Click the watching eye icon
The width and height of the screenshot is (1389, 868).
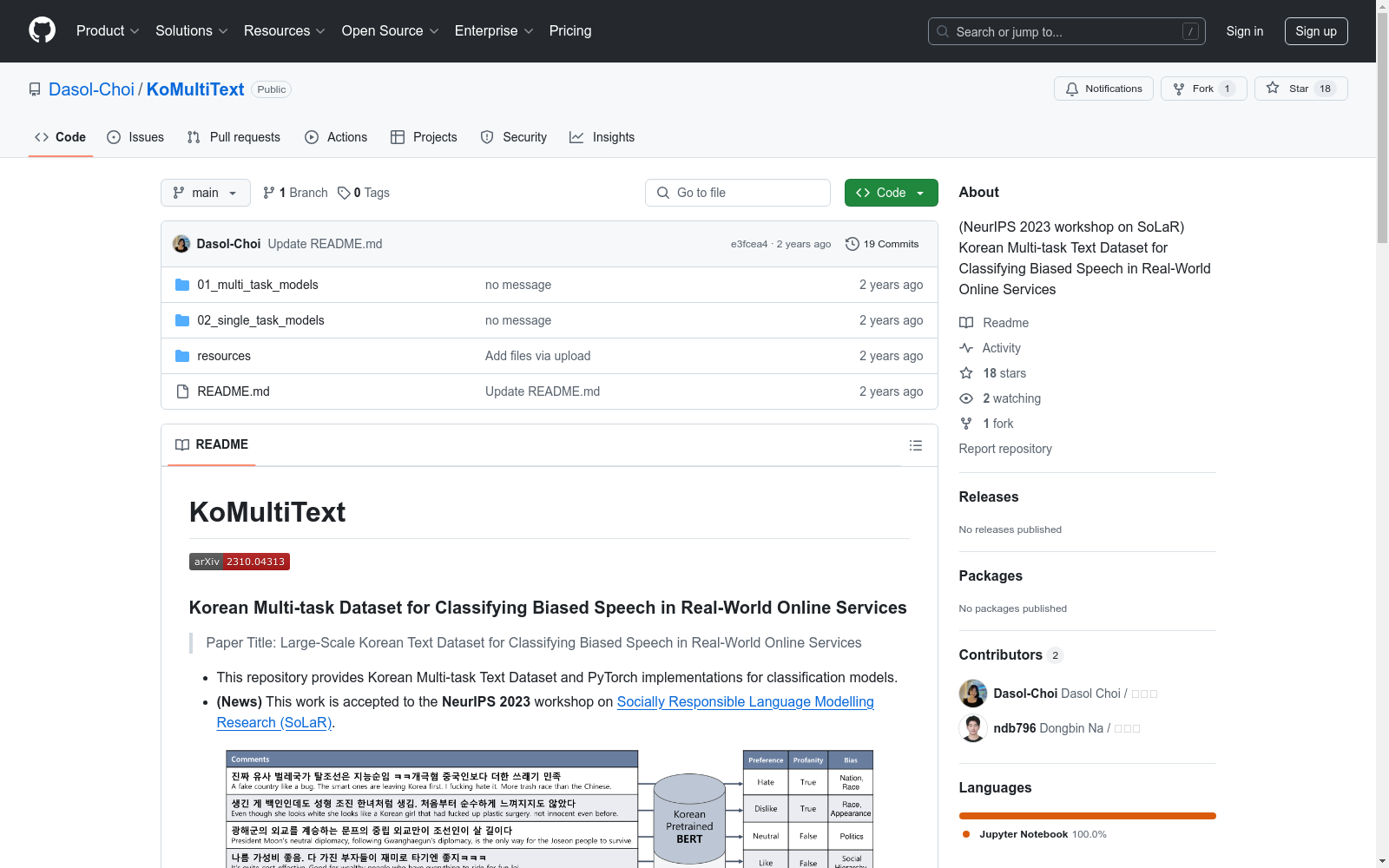tap(966, 398)
